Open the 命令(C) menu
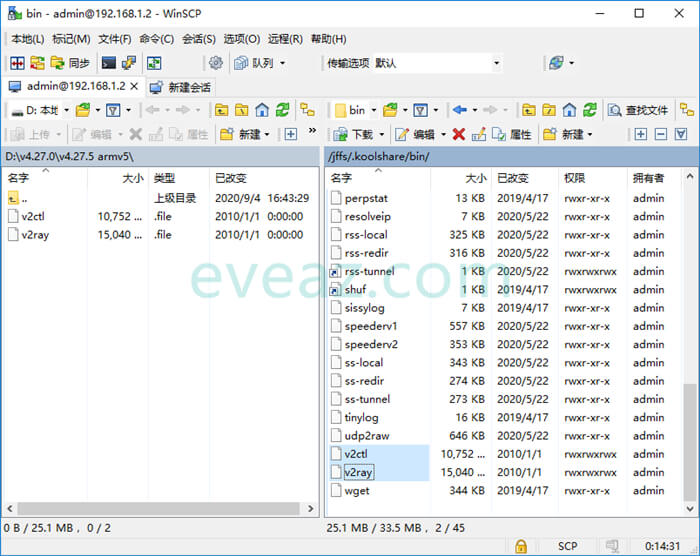Viewport: 700px width, 556px height. tap(157, 39)
